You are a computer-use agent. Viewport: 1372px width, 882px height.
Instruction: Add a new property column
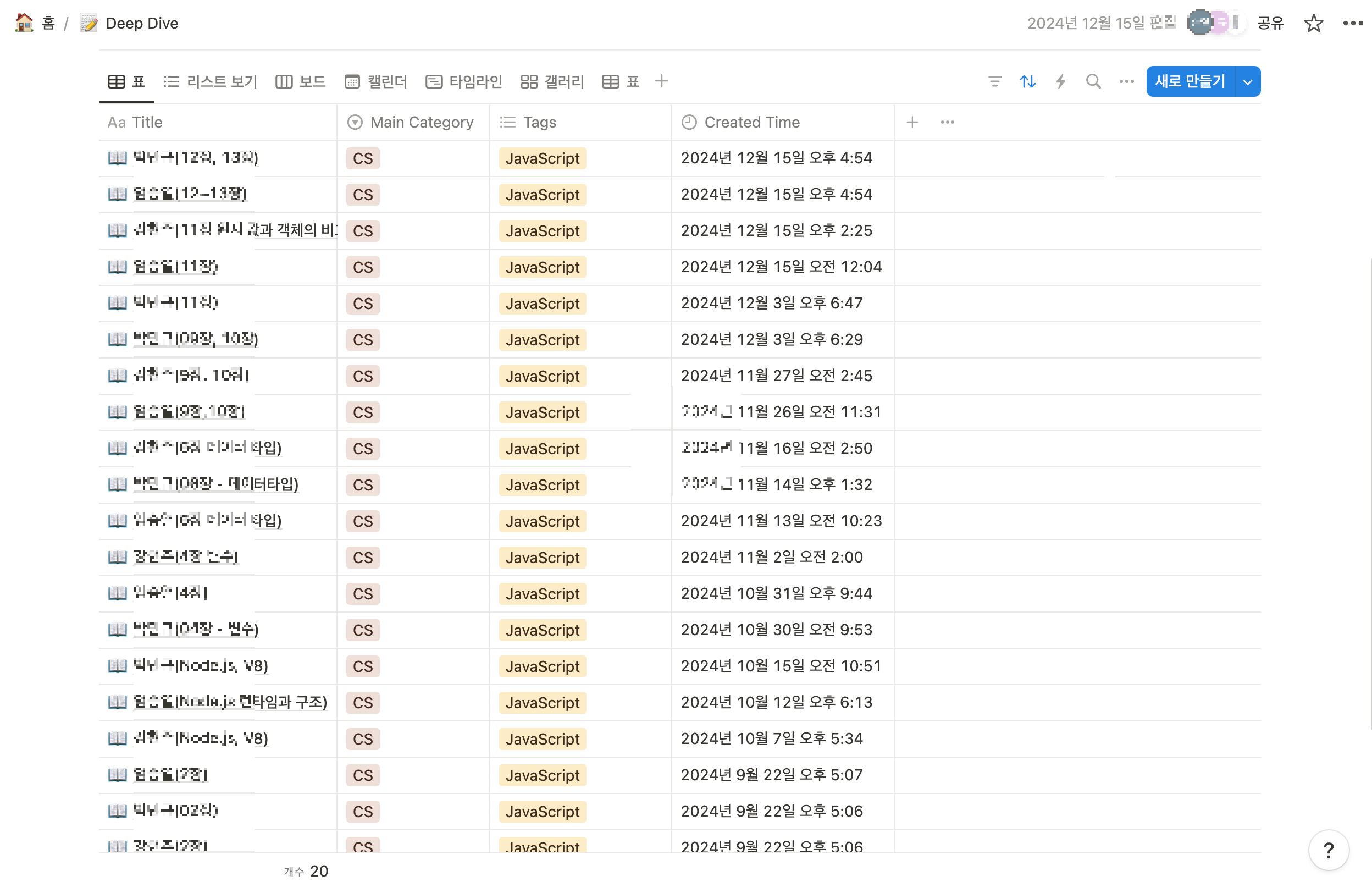coord(912,122)
